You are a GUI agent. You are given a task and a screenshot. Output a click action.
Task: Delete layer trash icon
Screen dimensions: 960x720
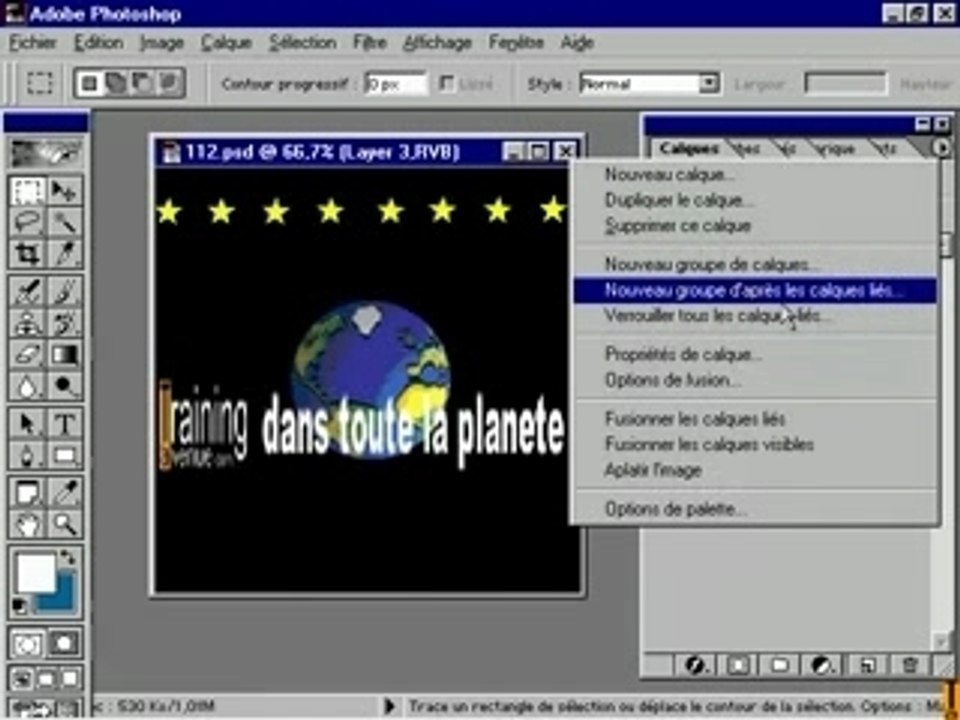point(910,664)
